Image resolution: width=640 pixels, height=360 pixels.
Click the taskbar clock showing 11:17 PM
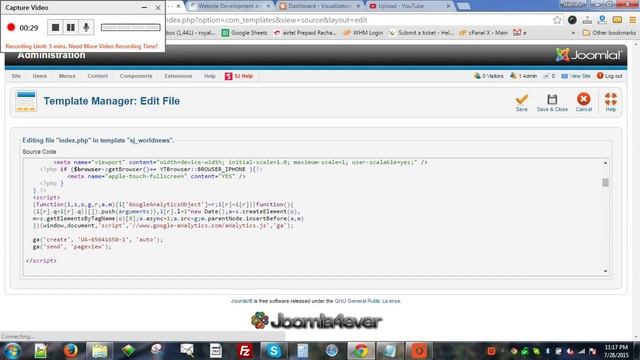(616, 351)
